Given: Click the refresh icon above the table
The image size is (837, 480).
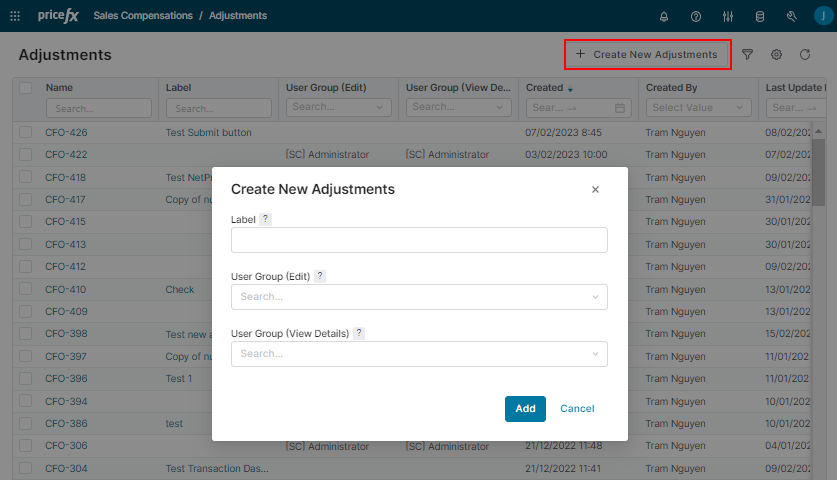Looking at the screenshot, I should (x=804, y=54).
